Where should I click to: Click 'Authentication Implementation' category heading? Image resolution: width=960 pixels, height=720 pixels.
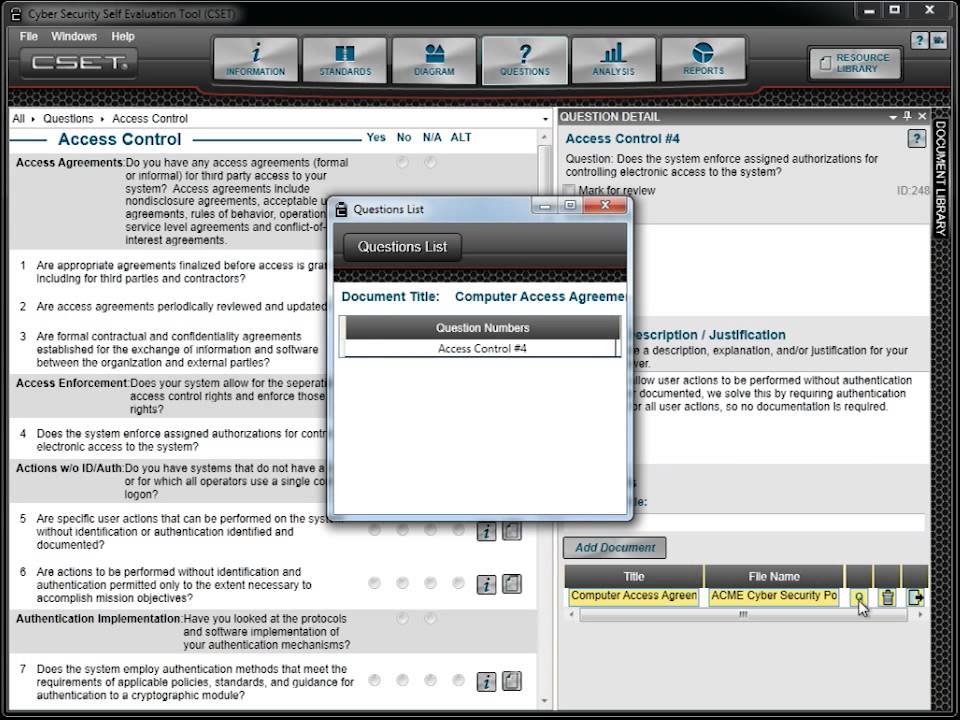[99, 618]
